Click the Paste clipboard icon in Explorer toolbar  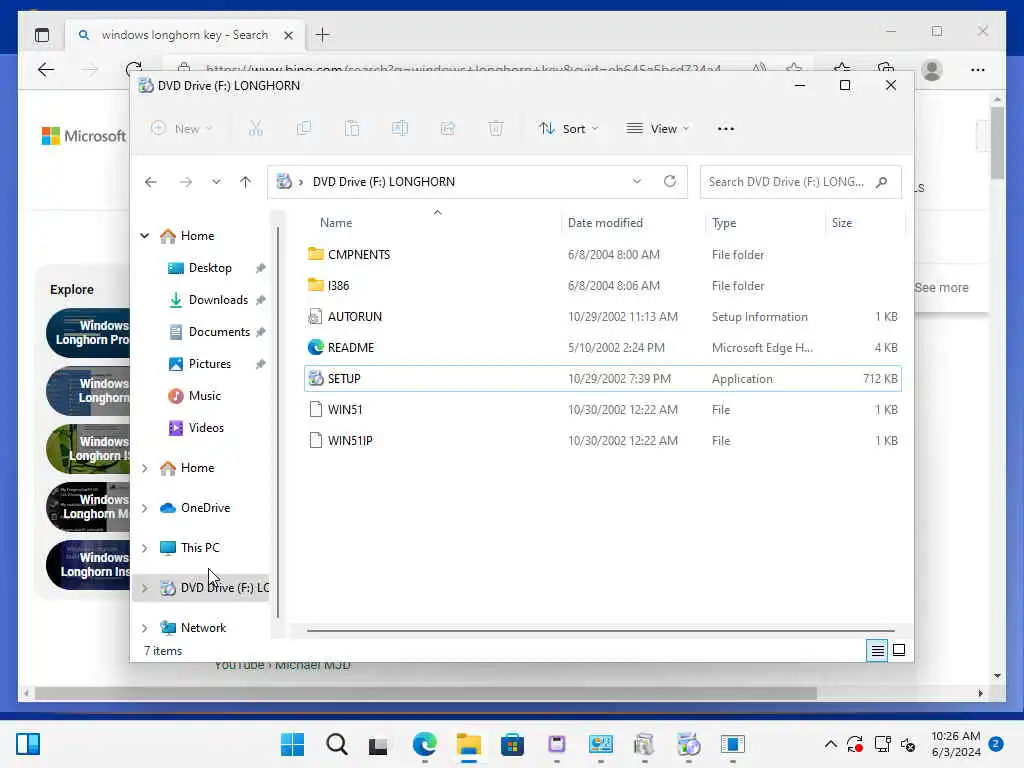tap(352, 129)
